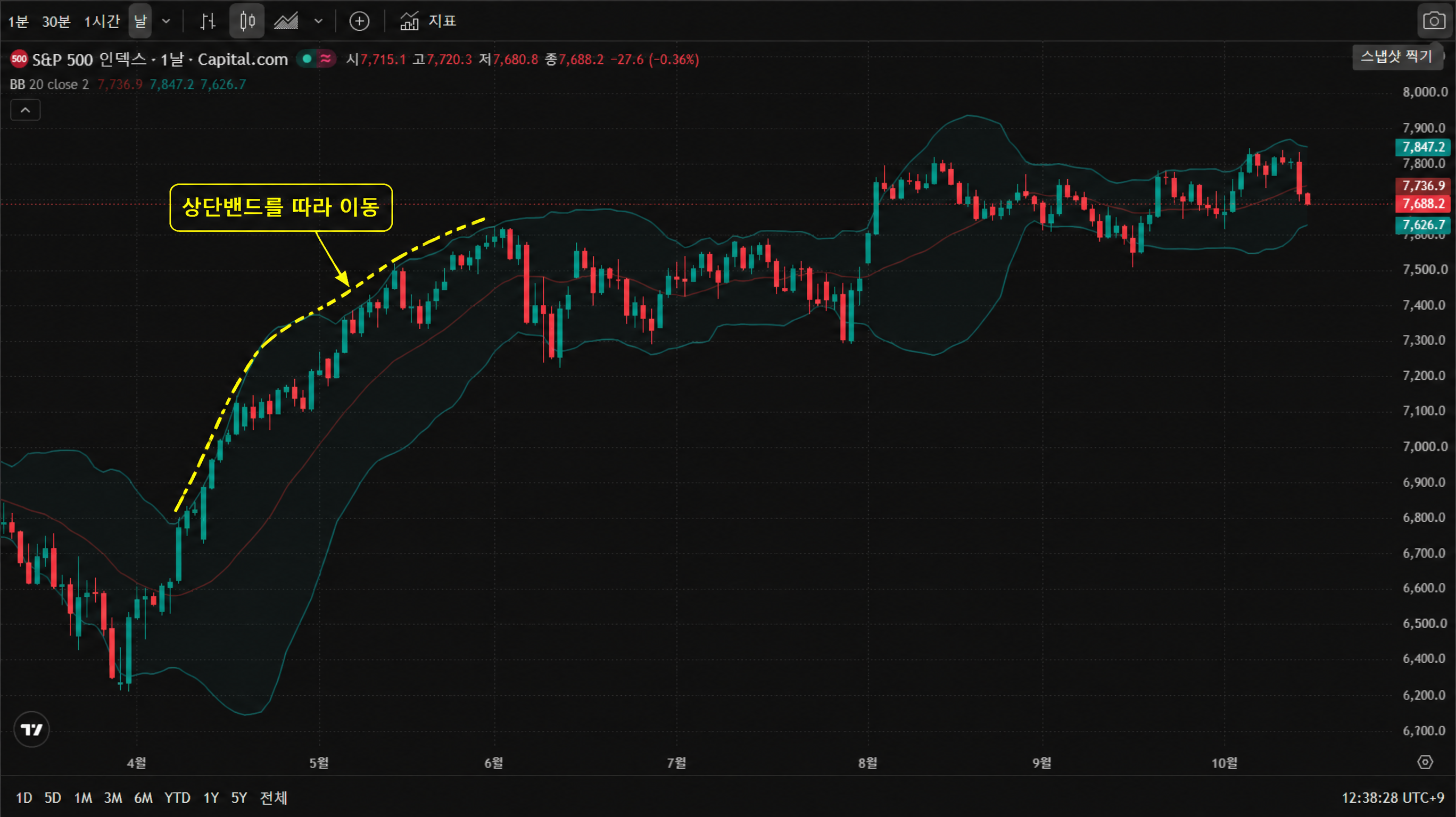Set range to 1Y

(x=211, y=797)
